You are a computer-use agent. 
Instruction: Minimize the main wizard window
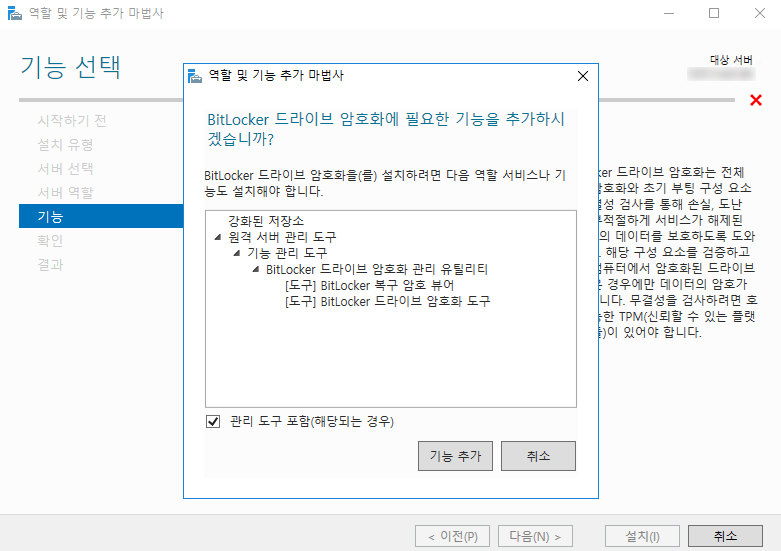(669, 13)
